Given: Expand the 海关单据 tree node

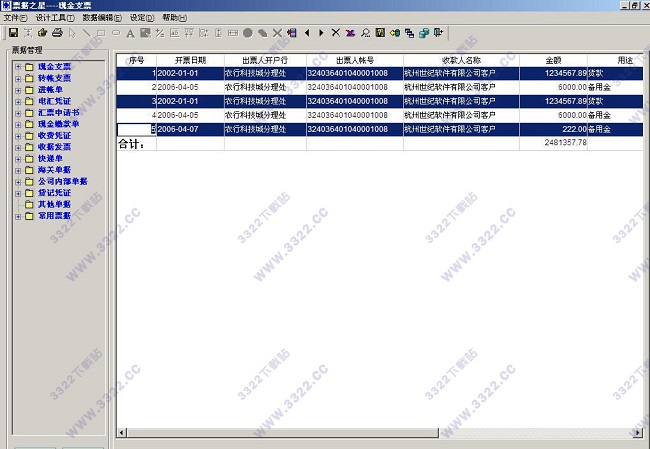Looking at the screenshot, I should point(18,170).
